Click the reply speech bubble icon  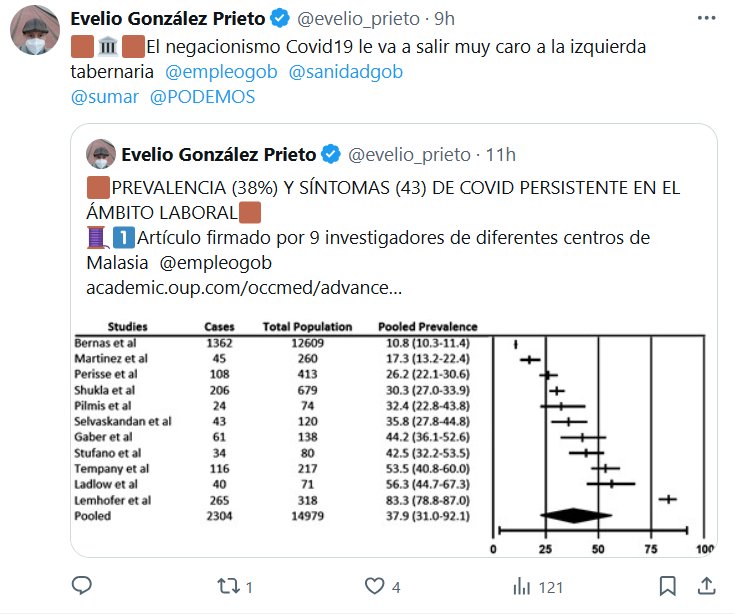tap(83, 585)
